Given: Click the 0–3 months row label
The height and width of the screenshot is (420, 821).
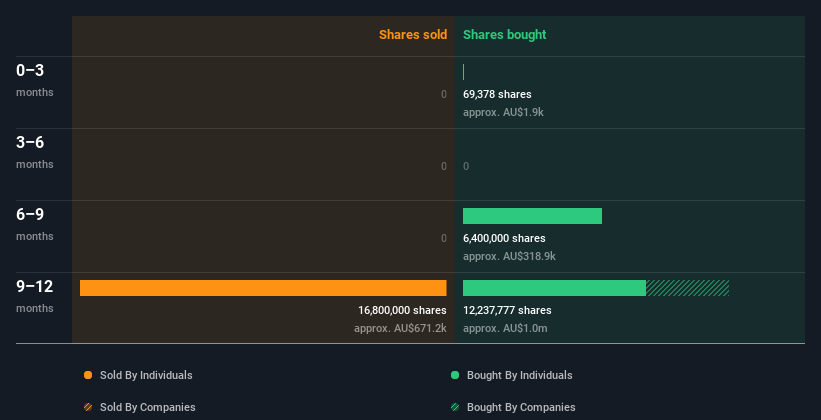Looking at the screenshot, I should 35,80.
